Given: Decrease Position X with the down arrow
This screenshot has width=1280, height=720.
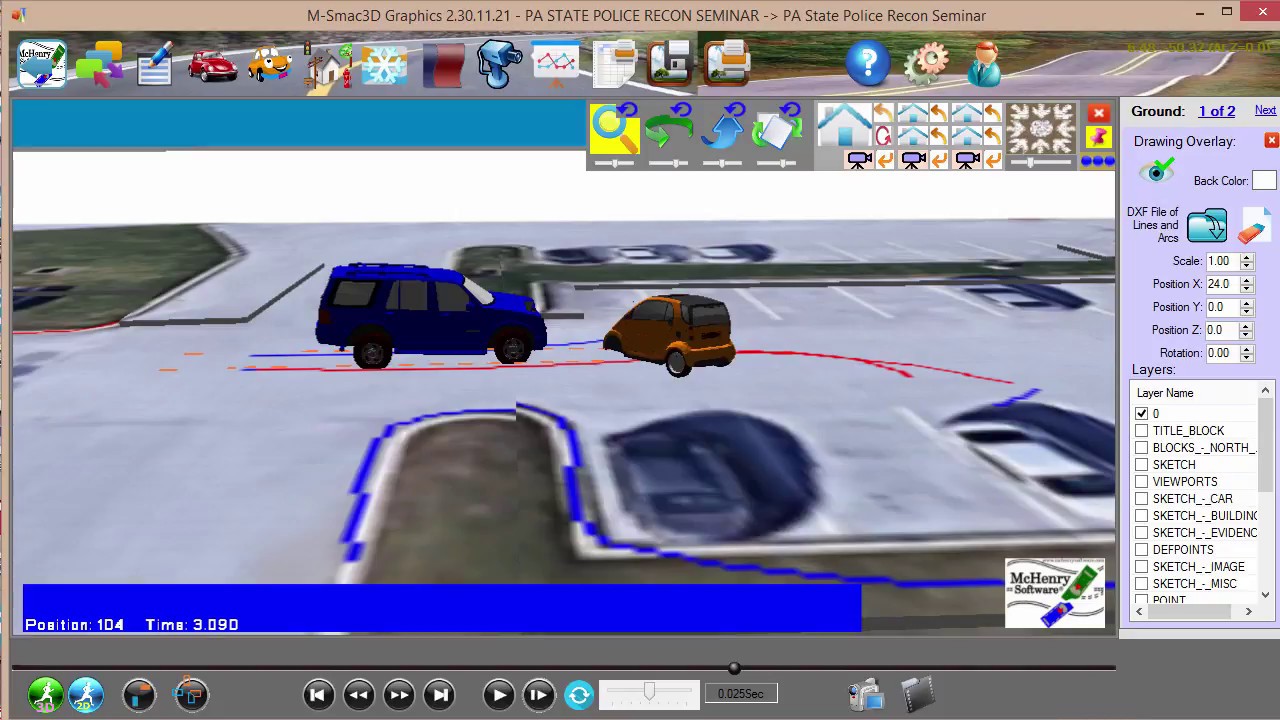Looking at the screenshot, I should tap(1246, 288).
